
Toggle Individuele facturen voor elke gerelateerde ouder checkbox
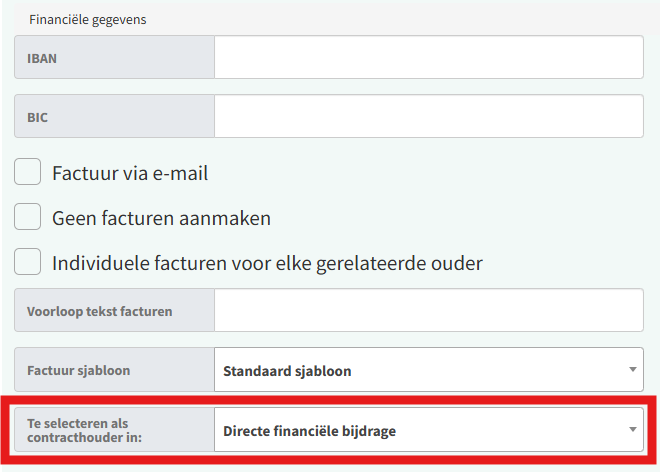[x=28, y=262]
